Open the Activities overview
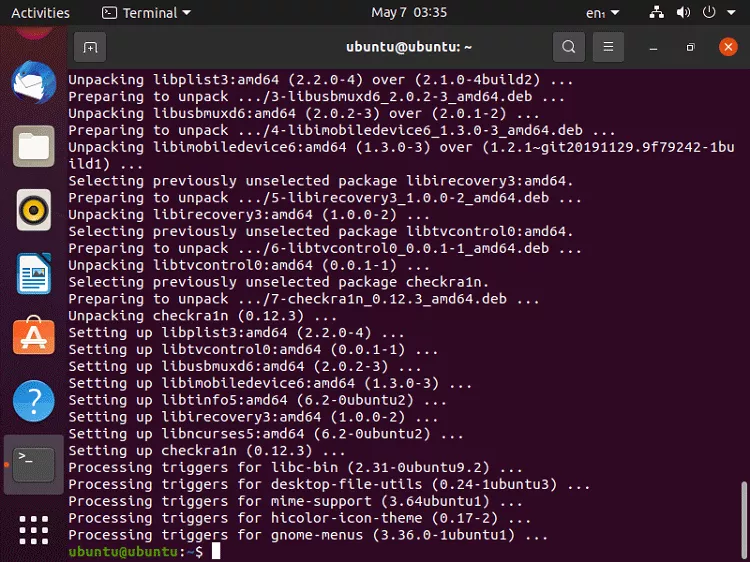 (x=40, y=12)
